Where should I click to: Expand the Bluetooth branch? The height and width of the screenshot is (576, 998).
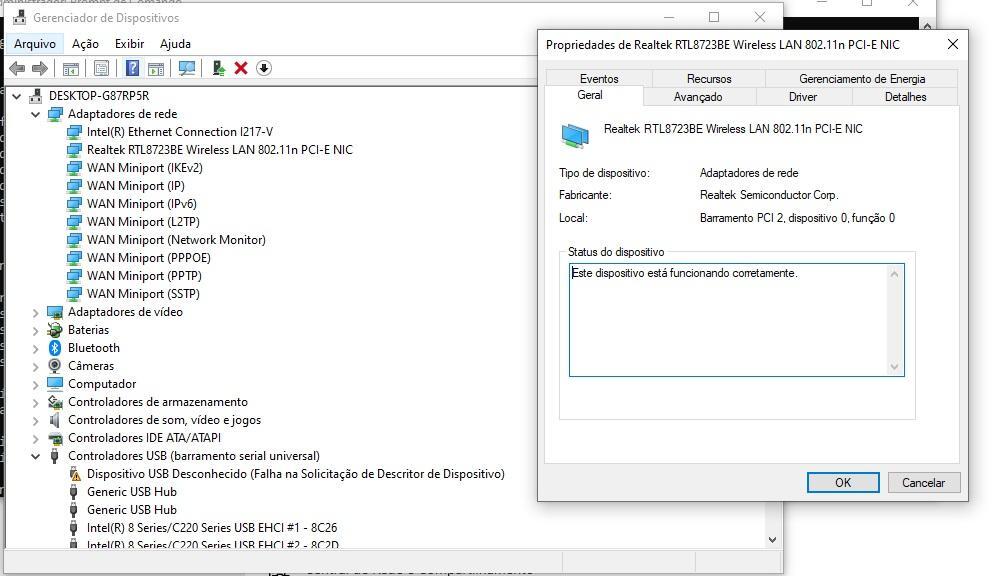pyautogui.click(x=36, y=348)
